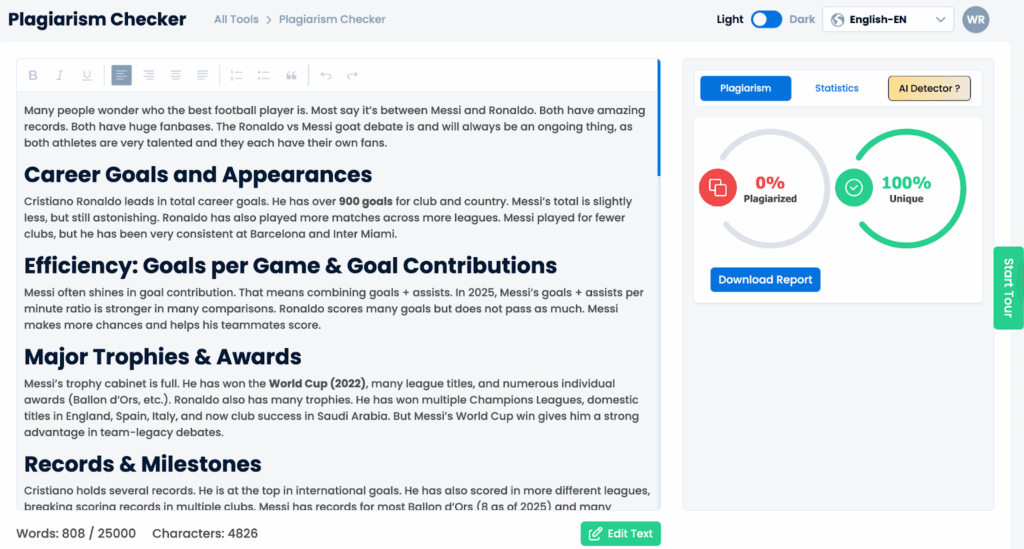1024x549 pixels.
Task: Select the Plagiarism tab
Action: pyautogui.click(x=745, y=88)
